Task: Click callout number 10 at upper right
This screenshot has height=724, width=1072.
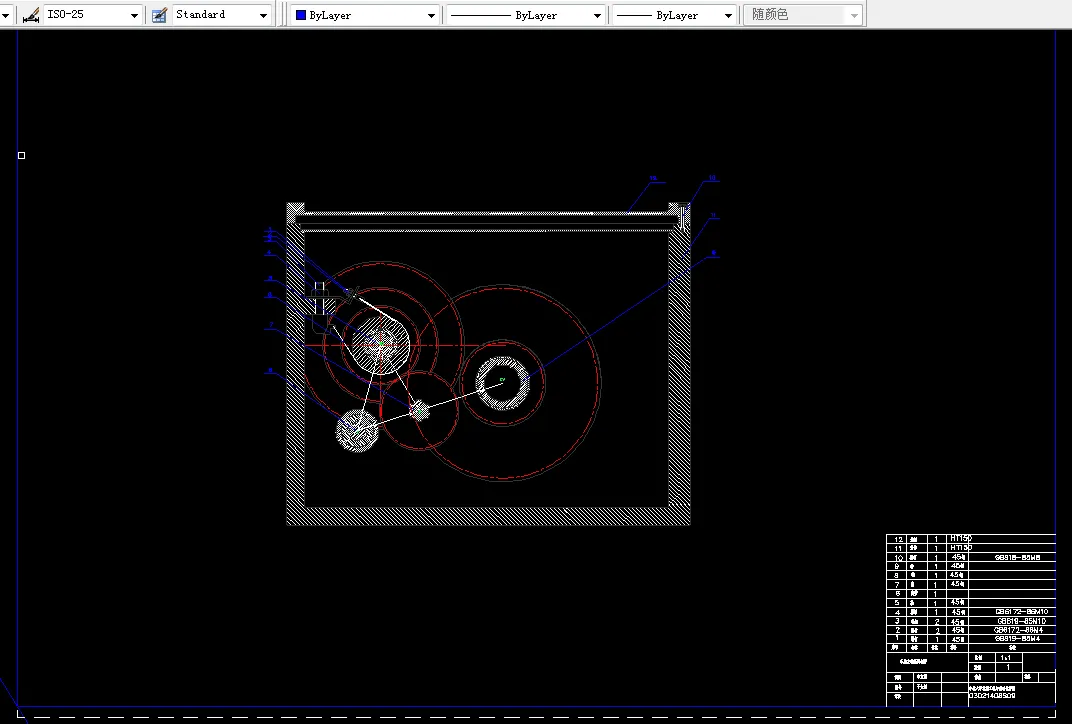Action: (712, 178)
